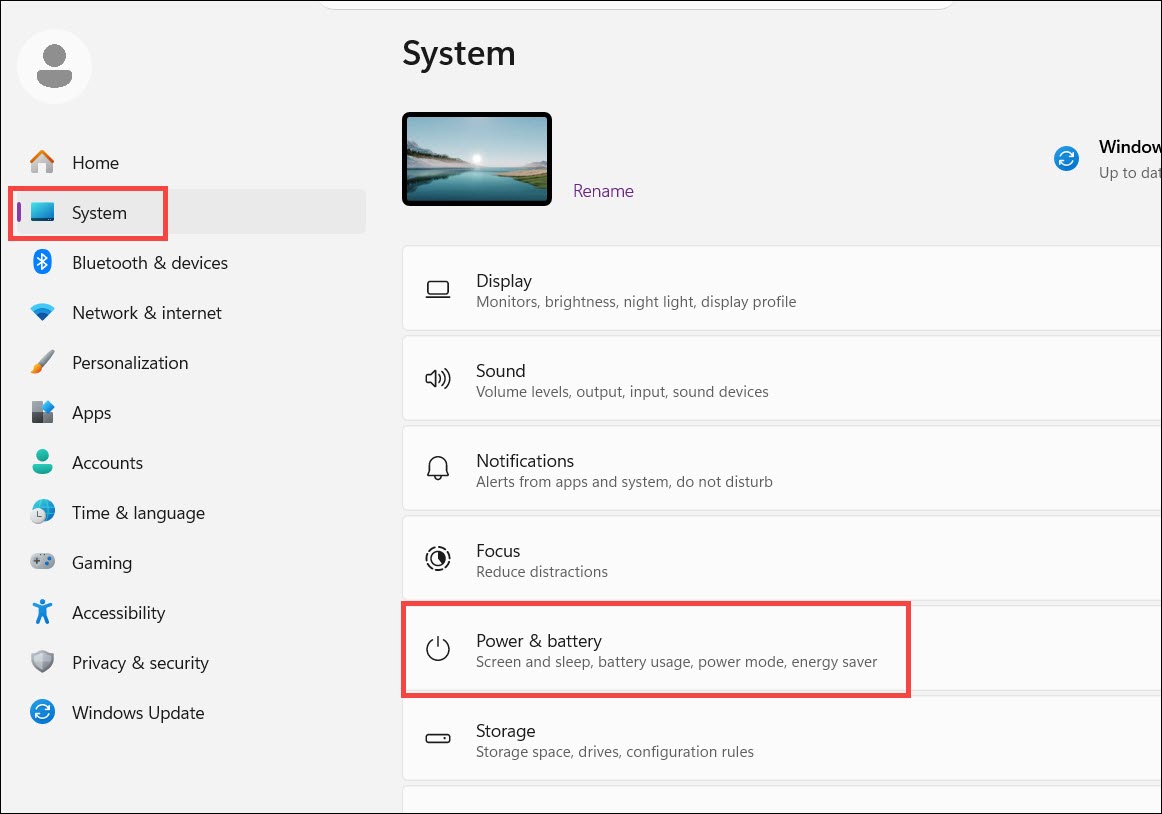1162x814 pixels.
Task: Click the Time & language globe icon
Action: (x=42, y=512)
